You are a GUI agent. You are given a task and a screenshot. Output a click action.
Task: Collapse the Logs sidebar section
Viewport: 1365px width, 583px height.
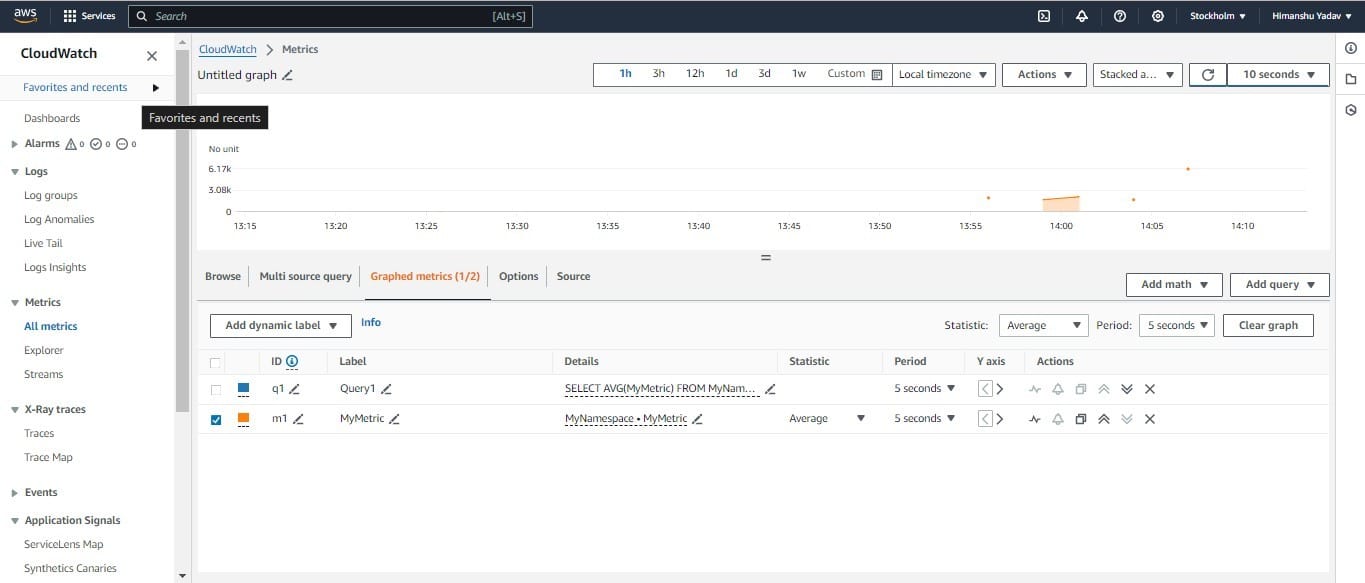(x=14, y=172)
